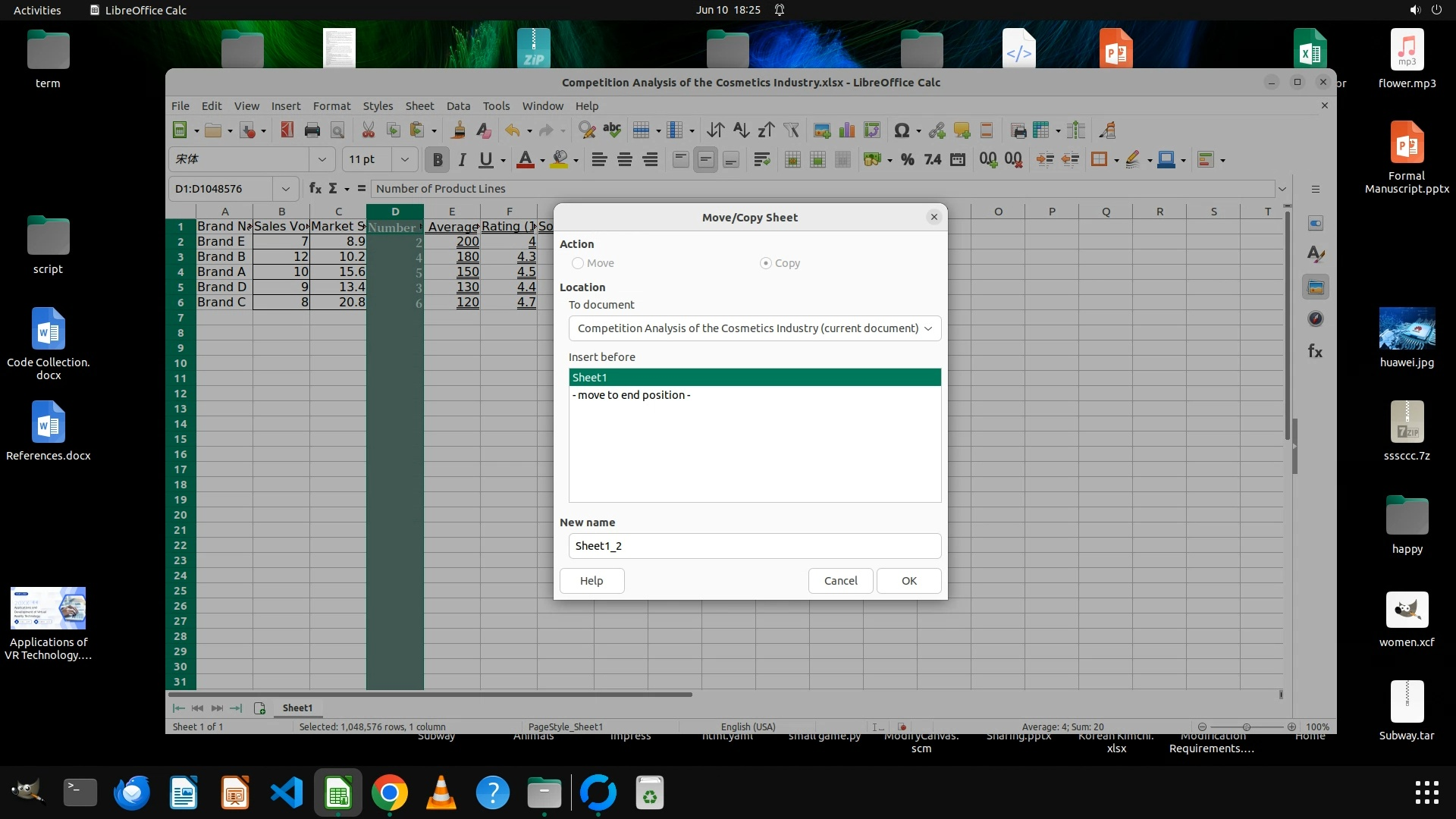Image resolution: width=1456 pixels, height=819 pixels.
Task: Select the Copy radio button
Action: click(x=766, y=263)
